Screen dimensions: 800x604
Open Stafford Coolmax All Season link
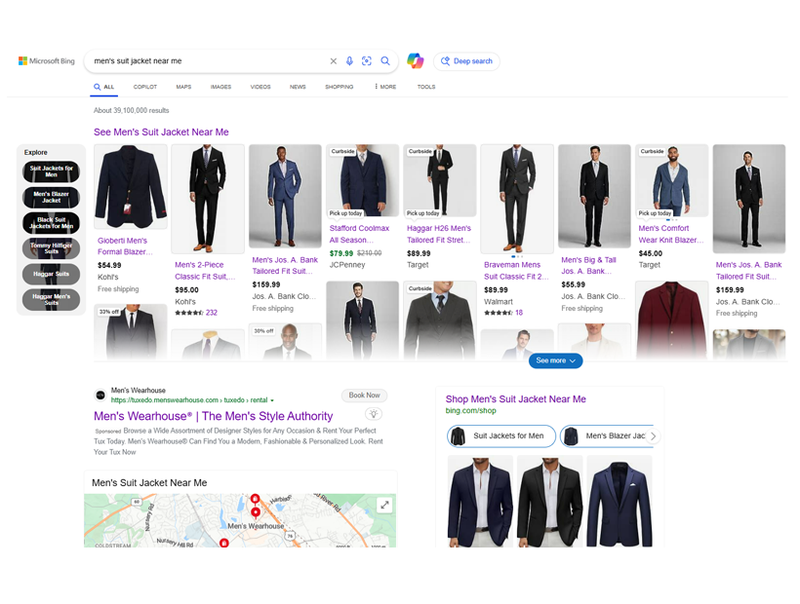tap(359, 234)
